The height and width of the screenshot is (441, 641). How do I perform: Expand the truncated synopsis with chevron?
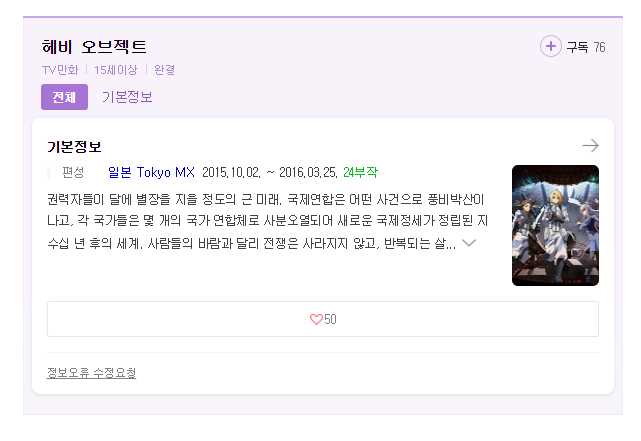pos(468,243)
